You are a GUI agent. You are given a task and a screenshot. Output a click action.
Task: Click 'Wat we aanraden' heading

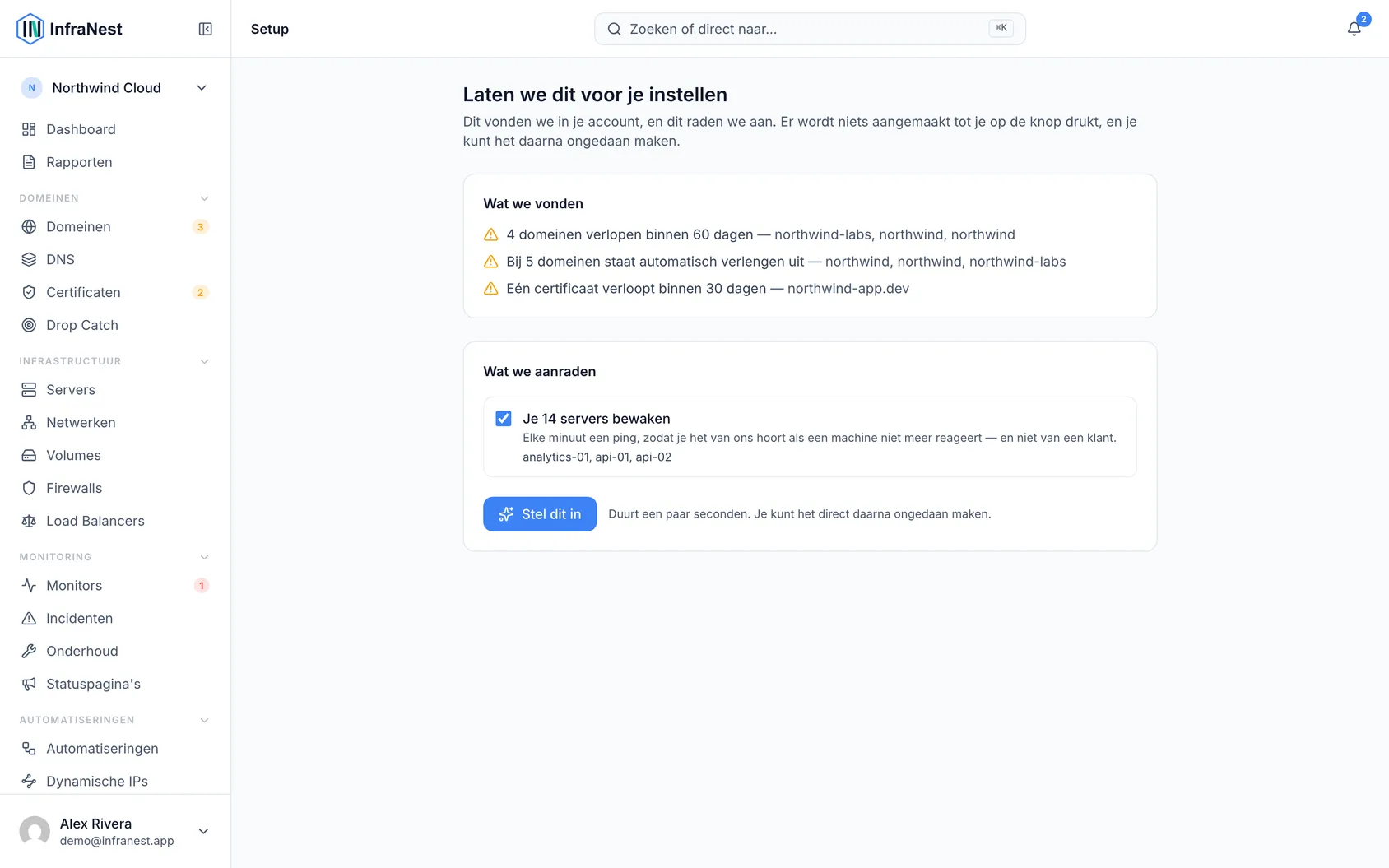pos(540,372)
